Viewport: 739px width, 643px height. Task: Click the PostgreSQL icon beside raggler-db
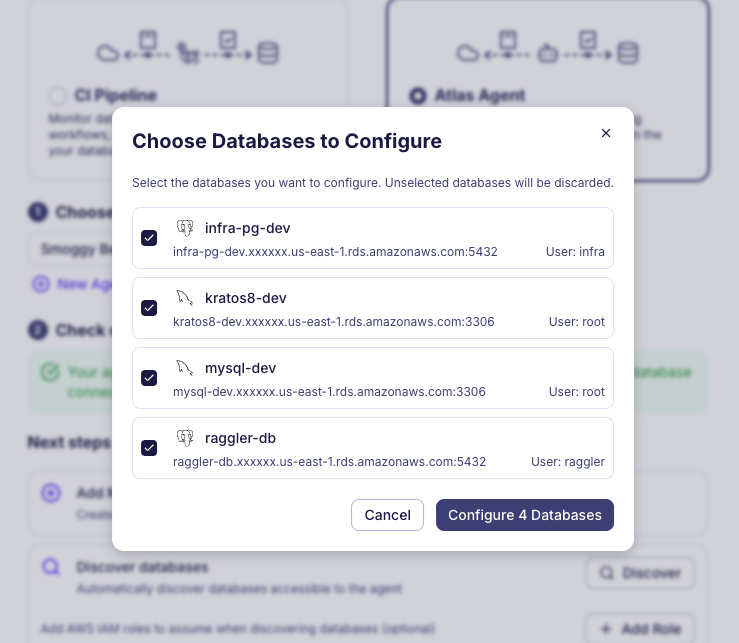(184, 437)
